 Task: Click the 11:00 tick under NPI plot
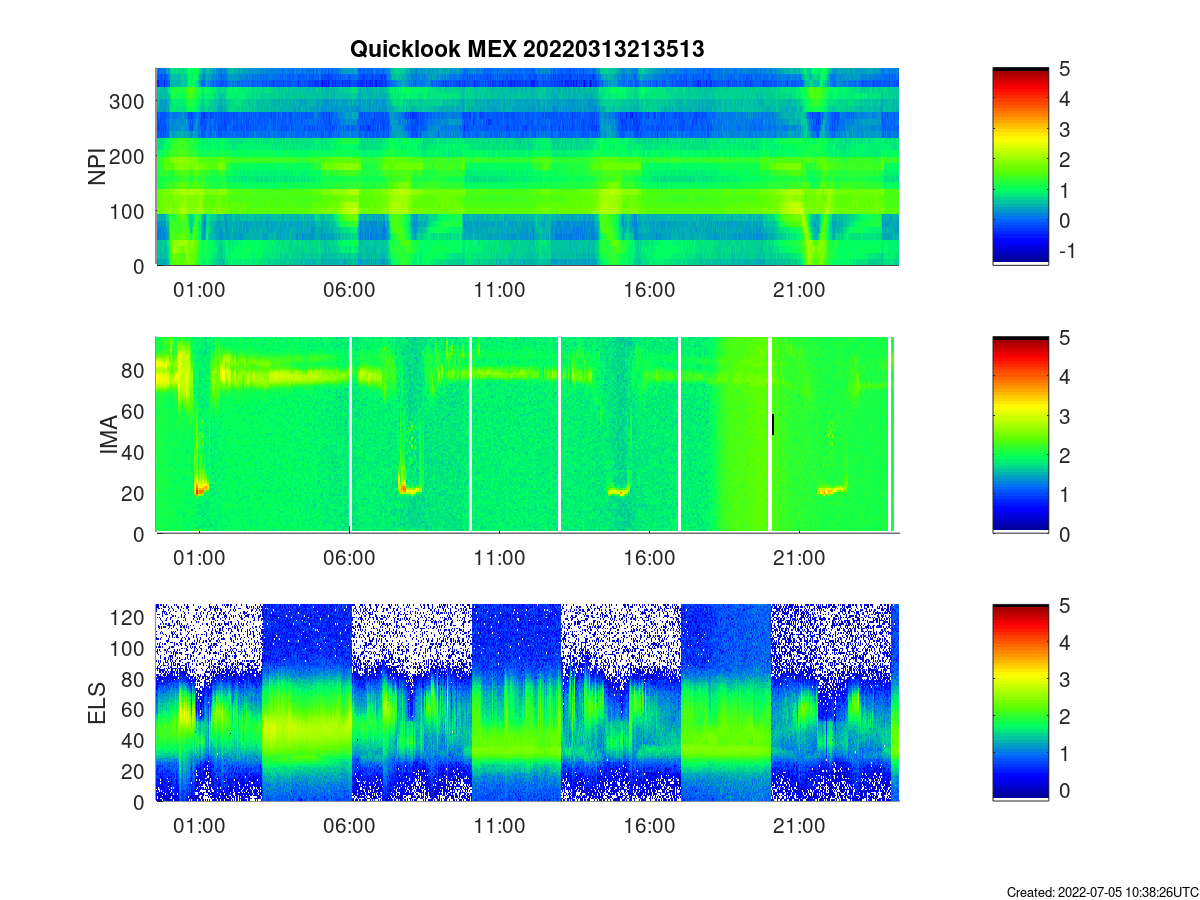500,290
